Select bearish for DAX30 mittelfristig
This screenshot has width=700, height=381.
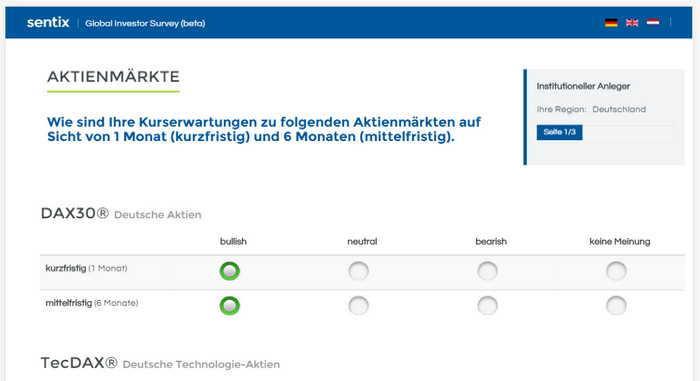[x=488, y=306]
